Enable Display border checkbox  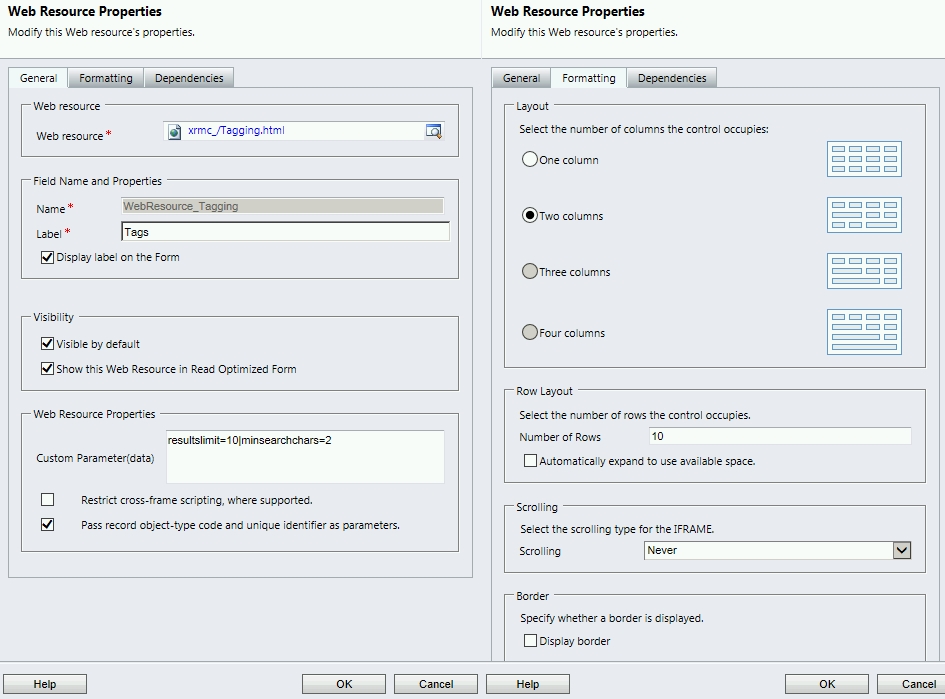(530, 641)
